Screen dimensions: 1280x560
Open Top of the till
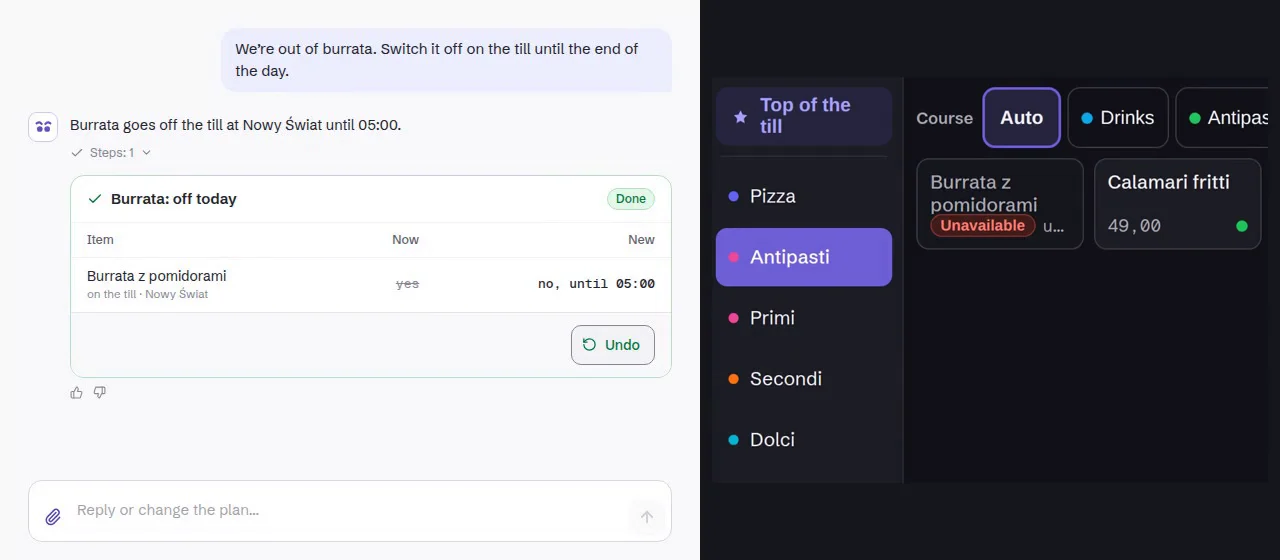click(804, 116)
